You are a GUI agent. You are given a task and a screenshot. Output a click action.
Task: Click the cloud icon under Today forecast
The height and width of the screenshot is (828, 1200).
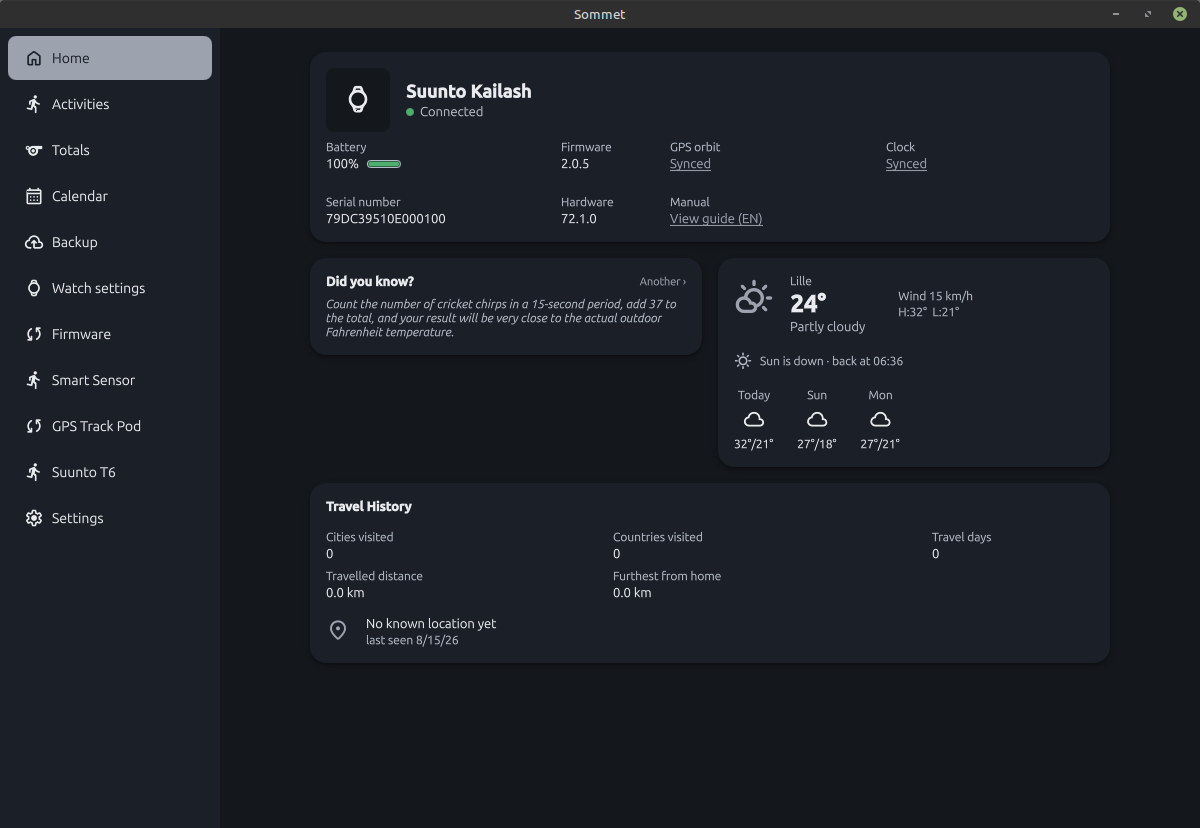pyautogui.click(x=754, y=420)
